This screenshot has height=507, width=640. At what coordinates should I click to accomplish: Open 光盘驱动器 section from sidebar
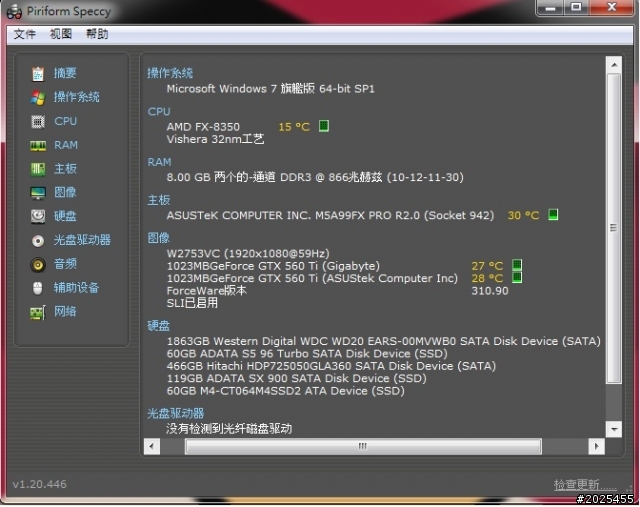point(82,240)
